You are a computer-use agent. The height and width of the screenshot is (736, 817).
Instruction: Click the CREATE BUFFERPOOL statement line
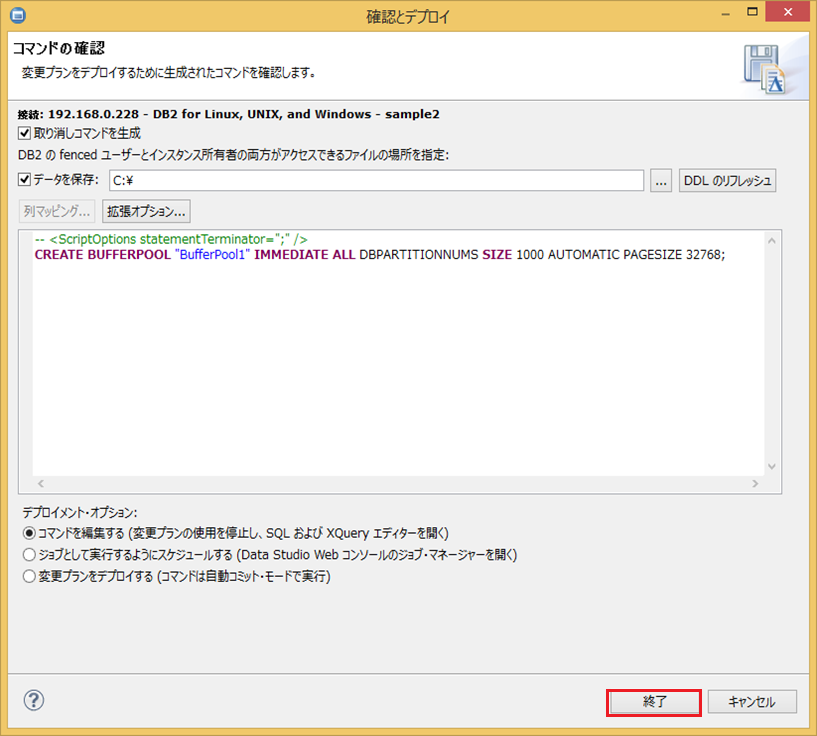pyautogui.click(x=380, y=255)
